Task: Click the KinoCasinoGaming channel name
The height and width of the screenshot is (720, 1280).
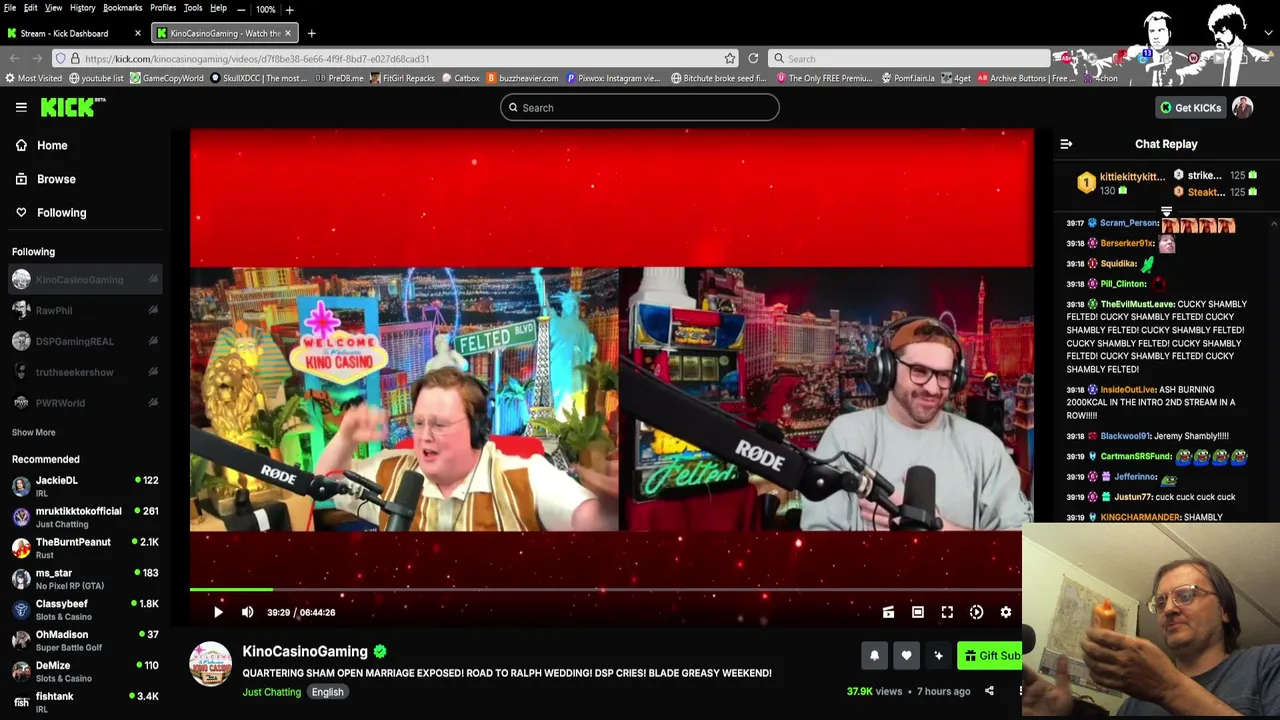Action: coord(305,651)
